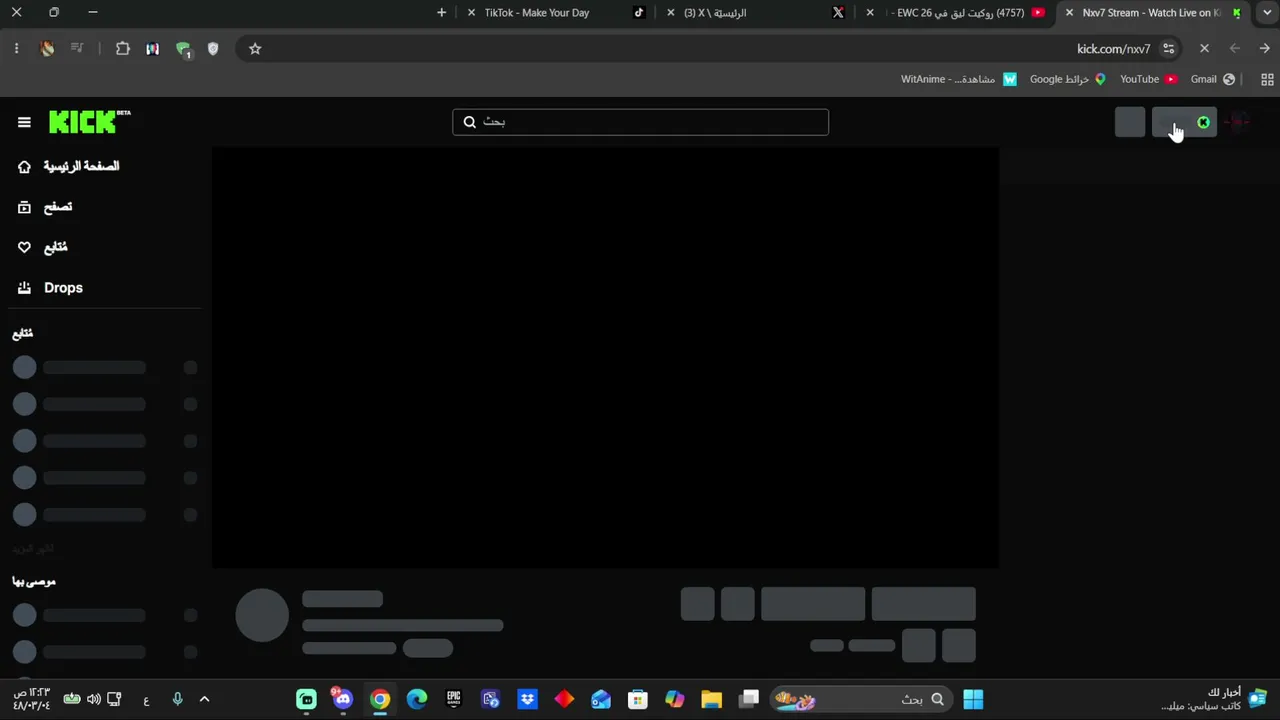The image size is (1280, 720).
Task: Open Task View from taskbar
Action: (749, 699)
